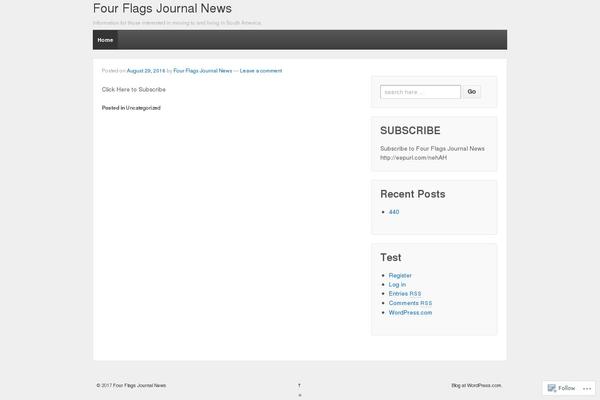Open the August 29 post date link
The height and width of the screenshot is (400, 600).
146,71
